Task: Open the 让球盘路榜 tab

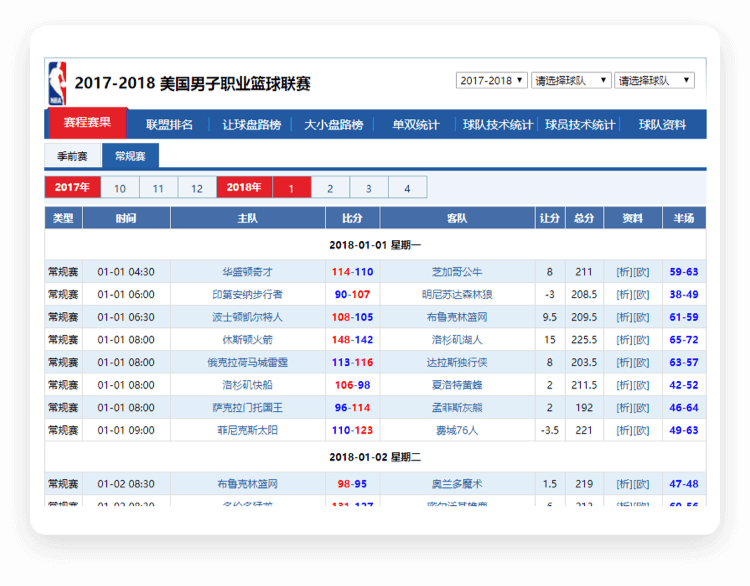Action: 251,125
